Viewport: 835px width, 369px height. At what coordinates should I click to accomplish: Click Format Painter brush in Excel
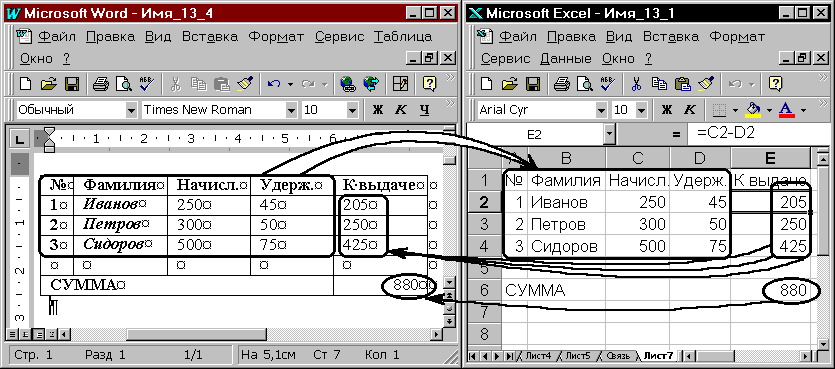click(706, 84)
